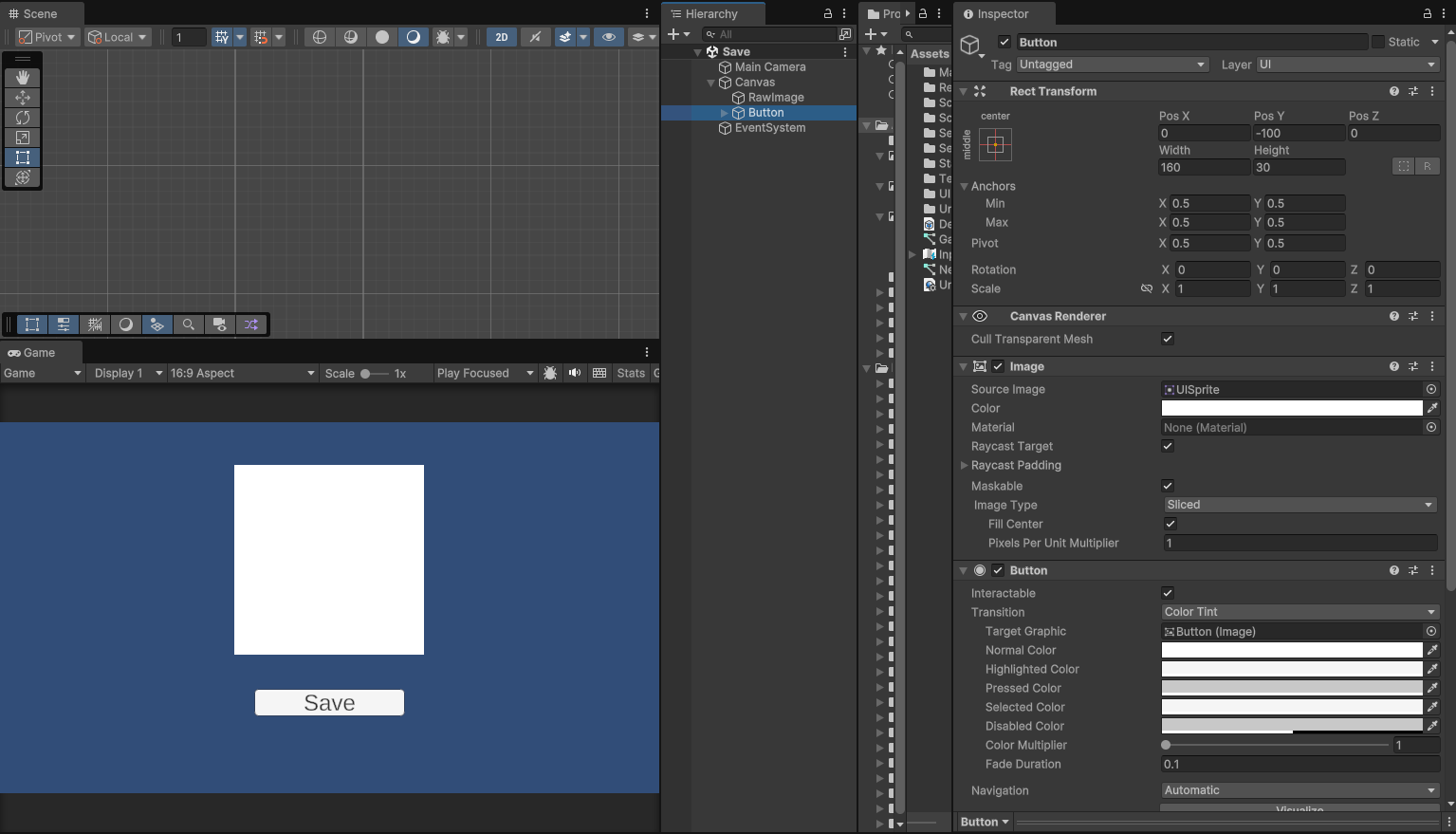Toggle the Static checkbox for Button

click(1378, 42)
